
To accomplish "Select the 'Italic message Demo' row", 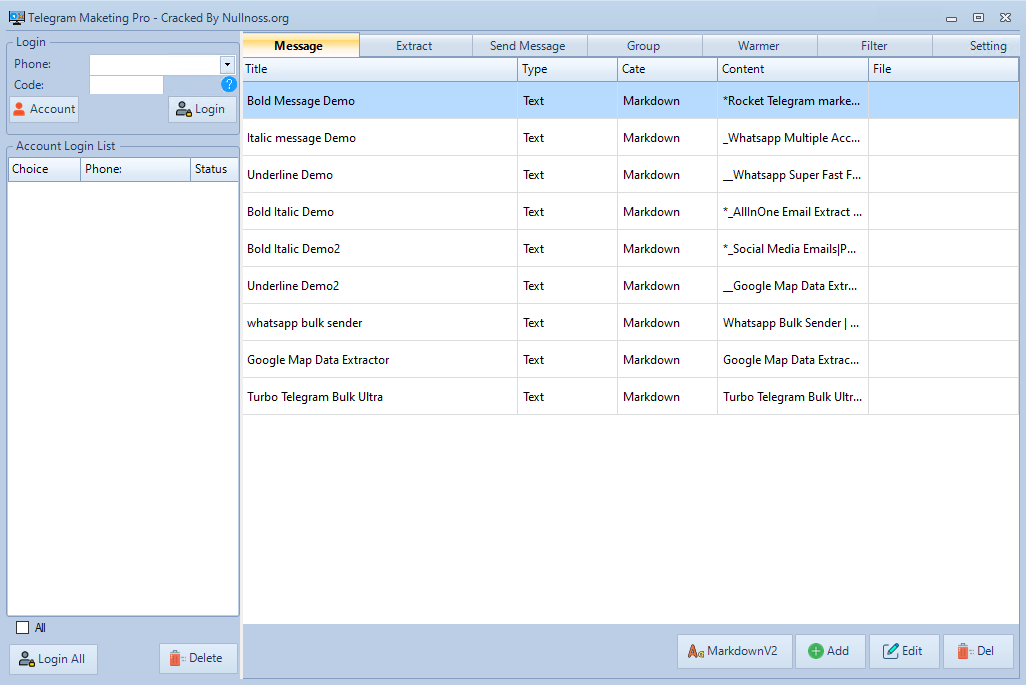I will tap(631, 138).
